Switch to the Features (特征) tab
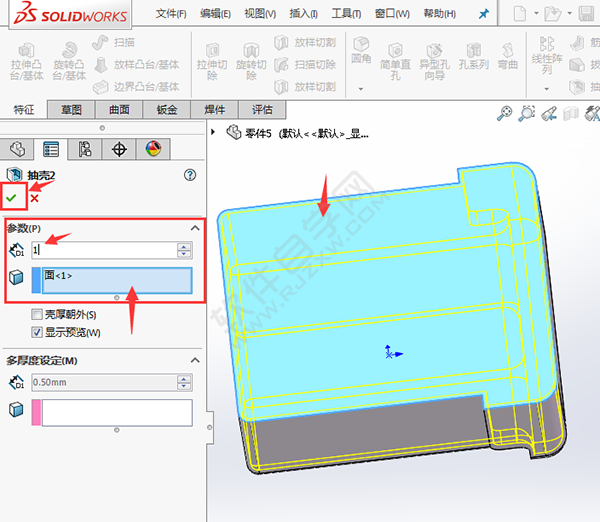The image size is (600, 522). [x=24, y=110]
